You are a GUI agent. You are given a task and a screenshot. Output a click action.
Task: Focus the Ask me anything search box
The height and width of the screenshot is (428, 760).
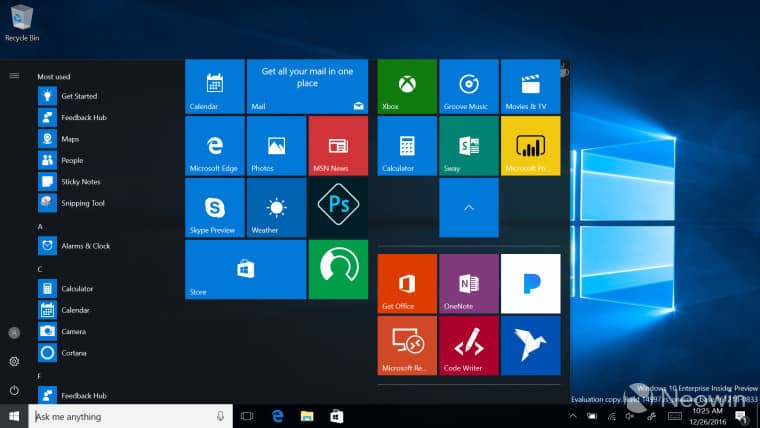(x=130, y=416)
